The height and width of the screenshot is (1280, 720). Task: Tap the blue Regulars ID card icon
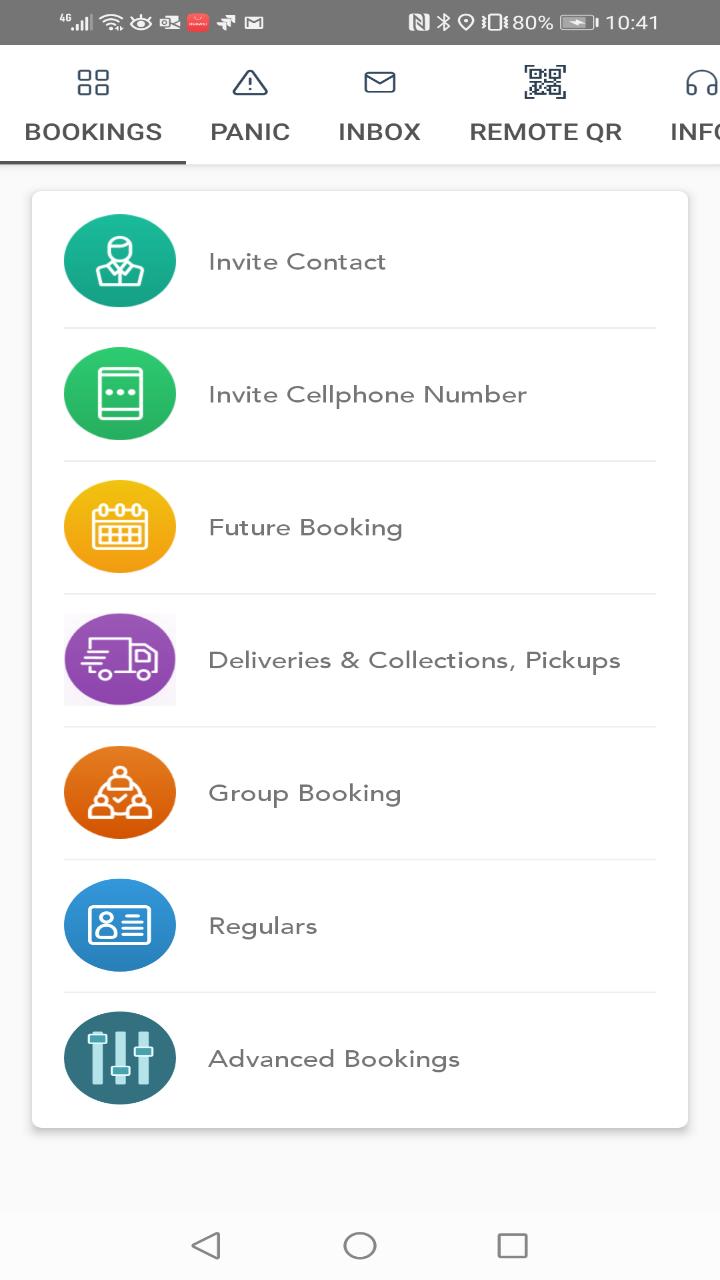pos(120,926)
